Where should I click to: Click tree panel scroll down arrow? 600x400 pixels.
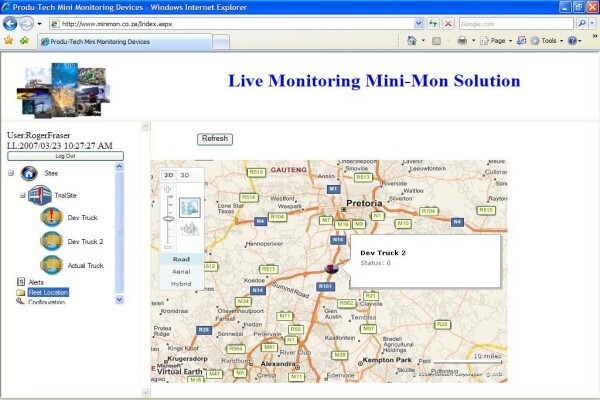[119, 299]
